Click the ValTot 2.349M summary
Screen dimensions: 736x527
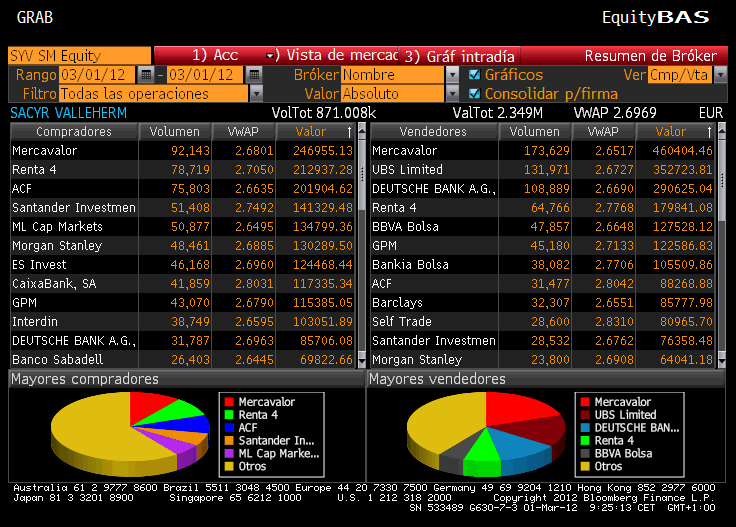[498, 113]
